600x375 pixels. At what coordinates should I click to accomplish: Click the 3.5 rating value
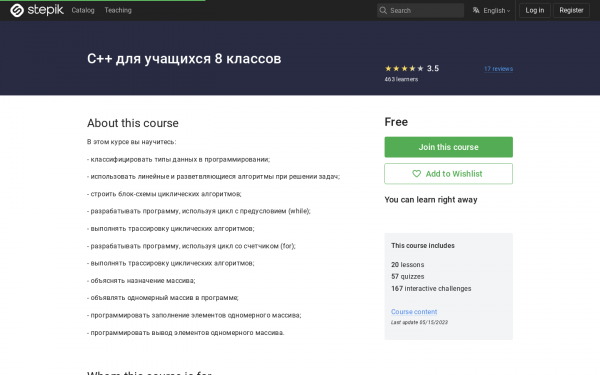433,68
